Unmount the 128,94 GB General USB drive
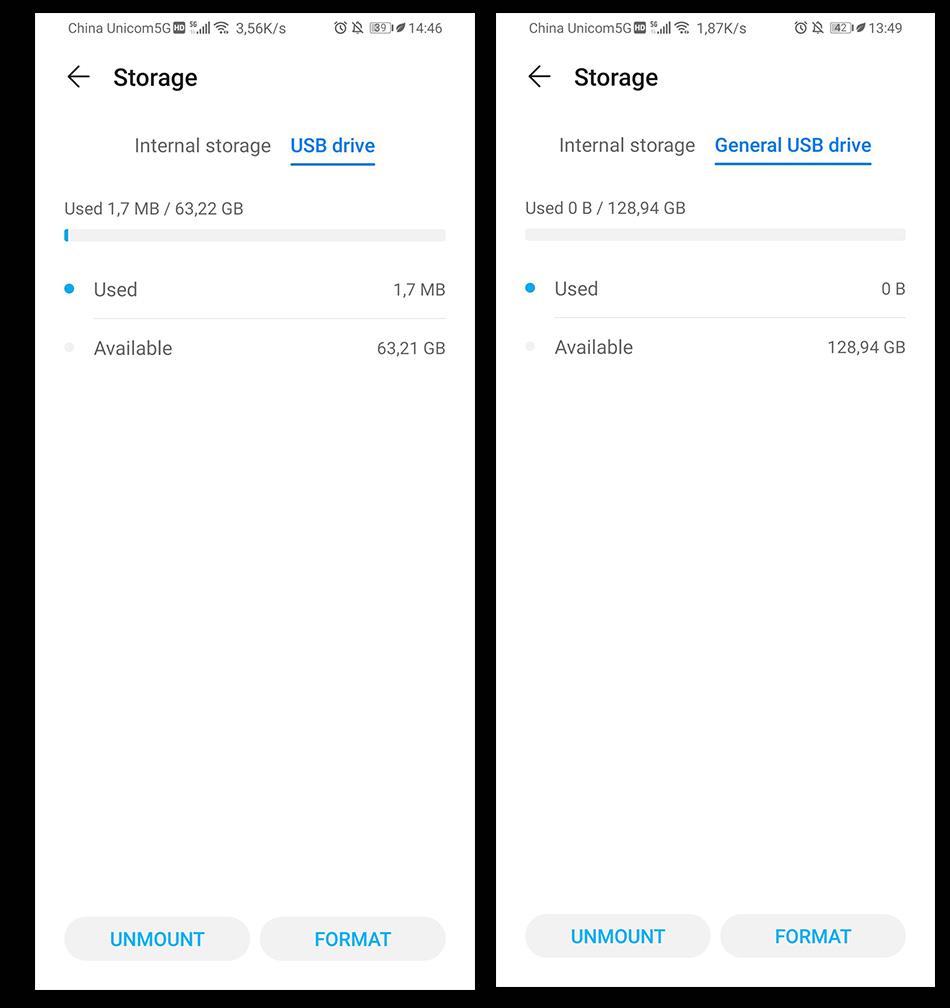Image resolution: width=950 pixels, height=1008 pixels. (617, 936)
